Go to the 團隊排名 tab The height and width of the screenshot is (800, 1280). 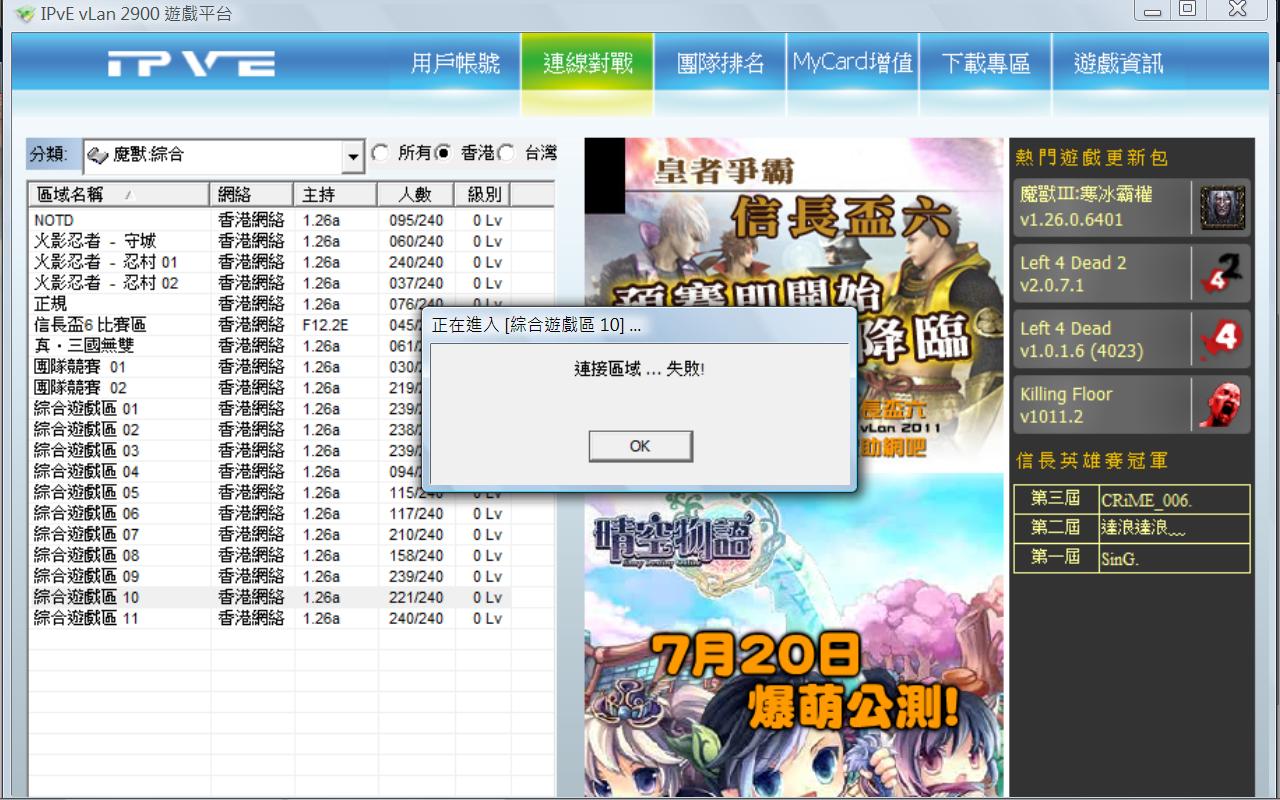(720, 64)
